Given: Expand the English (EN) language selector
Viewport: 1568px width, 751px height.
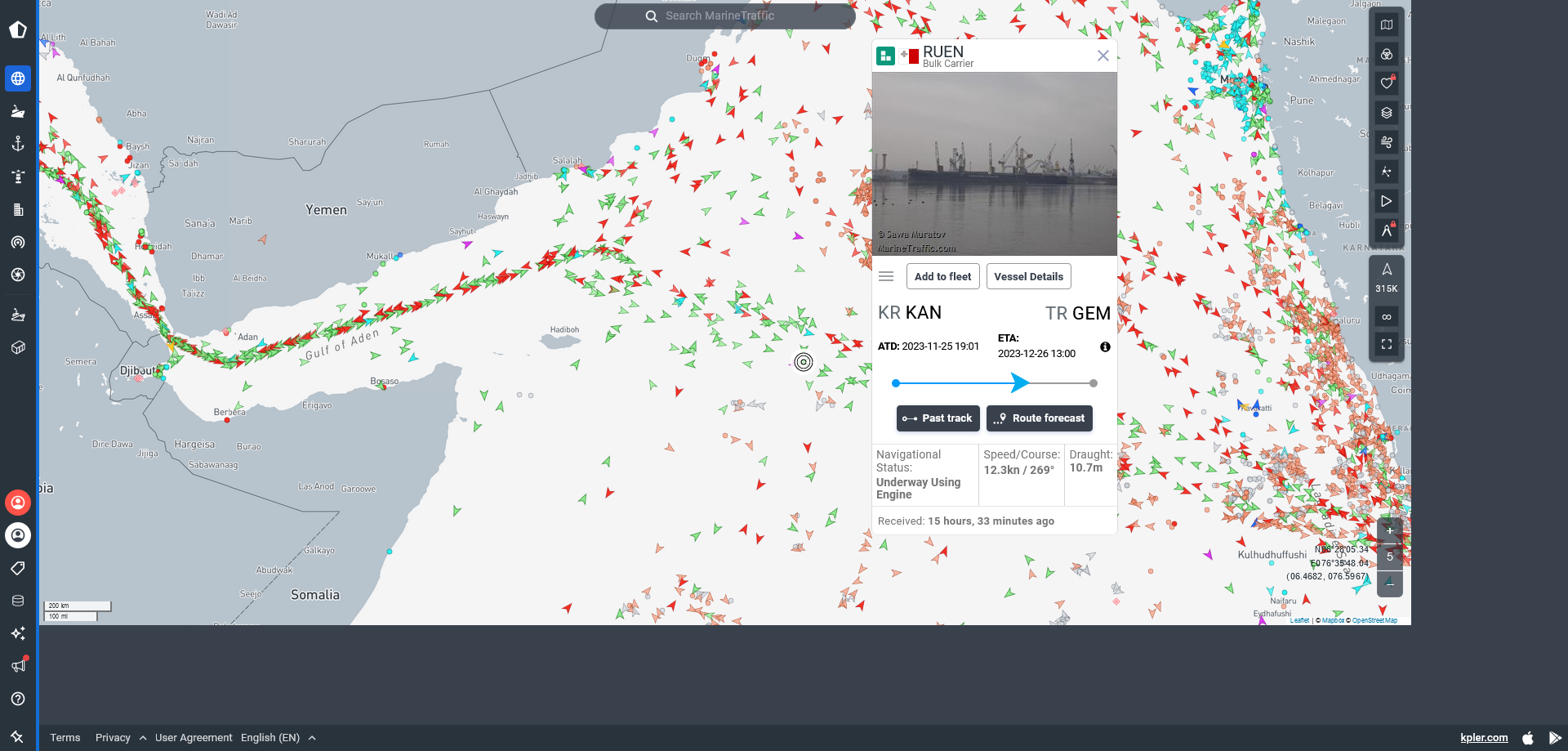Looking at the screenshot, I should click(x=278, y=737).
